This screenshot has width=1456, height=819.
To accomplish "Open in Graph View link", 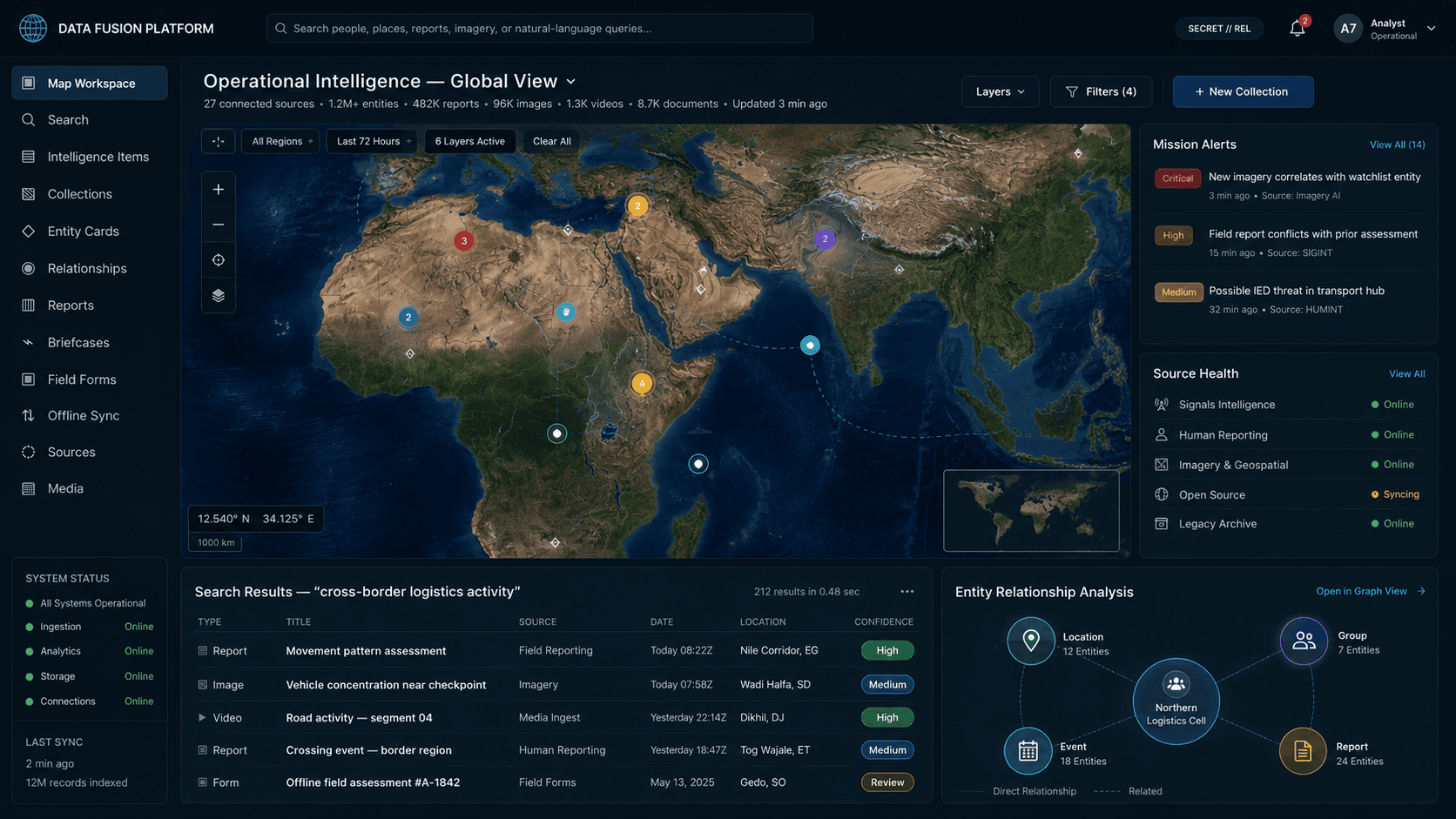I will tap(1371, 592).
